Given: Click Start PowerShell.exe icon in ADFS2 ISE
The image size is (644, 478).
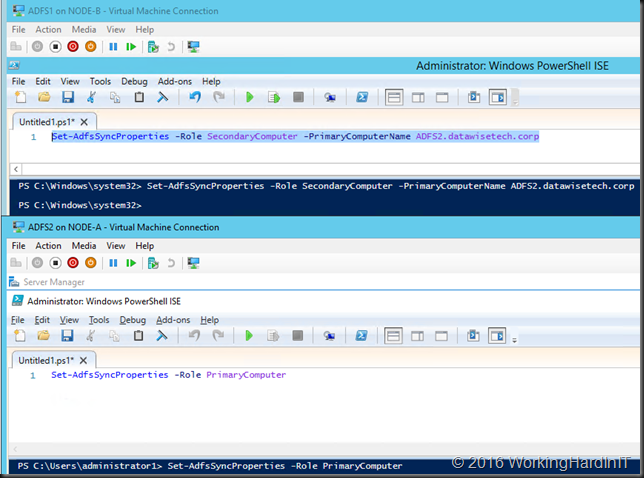Looking at the screenshot, I should [361, 336].
